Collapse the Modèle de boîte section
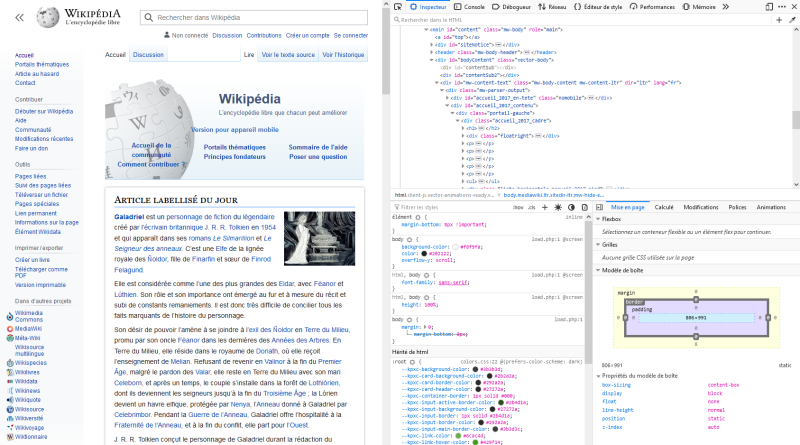800x445 pixels. [x=598, y=270]
